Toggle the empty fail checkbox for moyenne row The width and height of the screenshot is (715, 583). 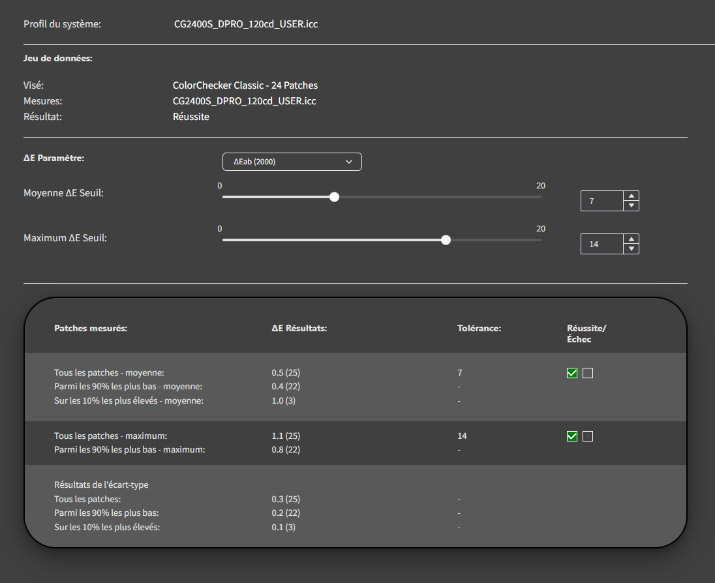tap(588, 373)
